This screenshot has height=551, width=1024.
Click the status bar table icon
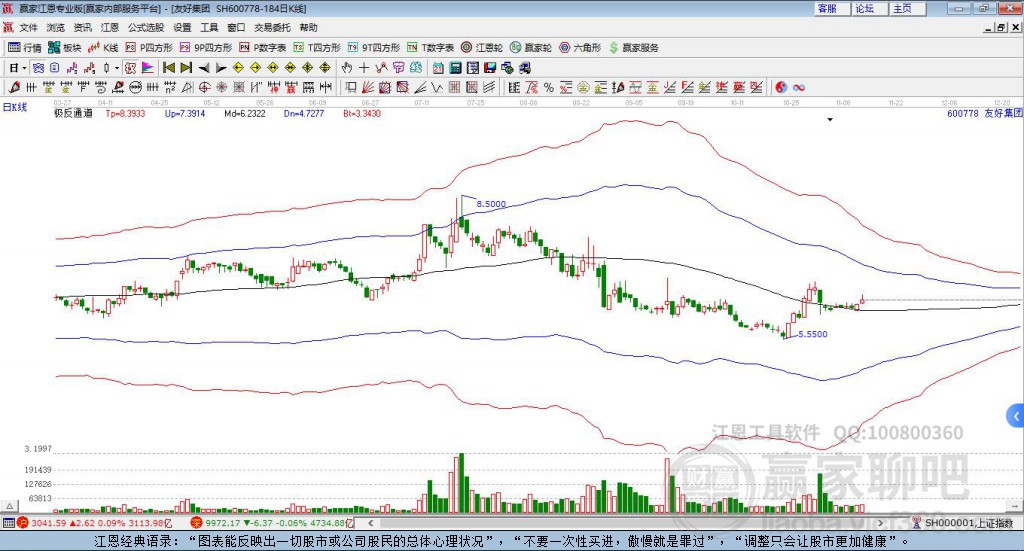pyautogui.click(x=8, y=523)
